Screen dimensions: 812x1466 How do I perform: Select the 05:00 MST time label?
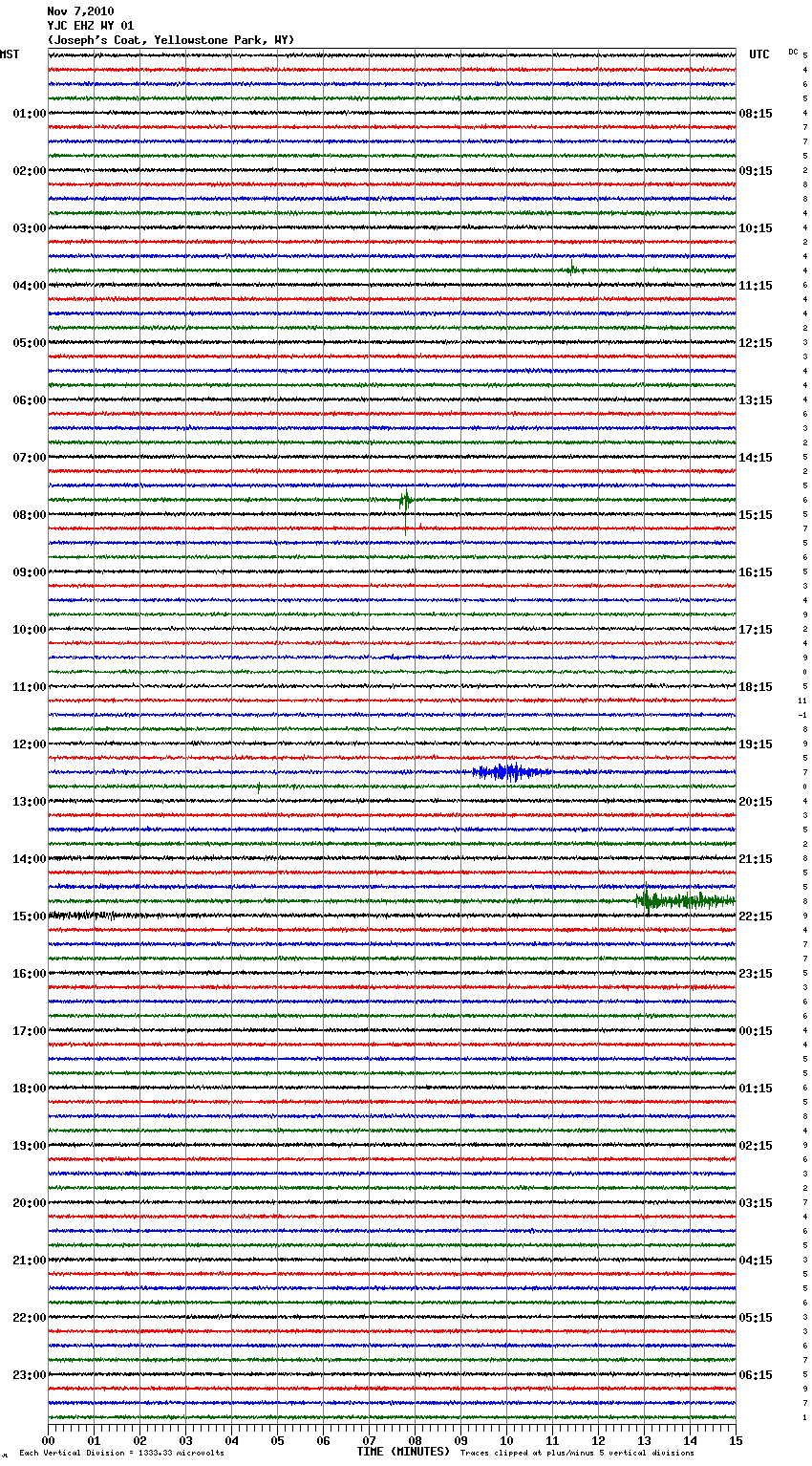pyautogui.click(x=30, y=343)
